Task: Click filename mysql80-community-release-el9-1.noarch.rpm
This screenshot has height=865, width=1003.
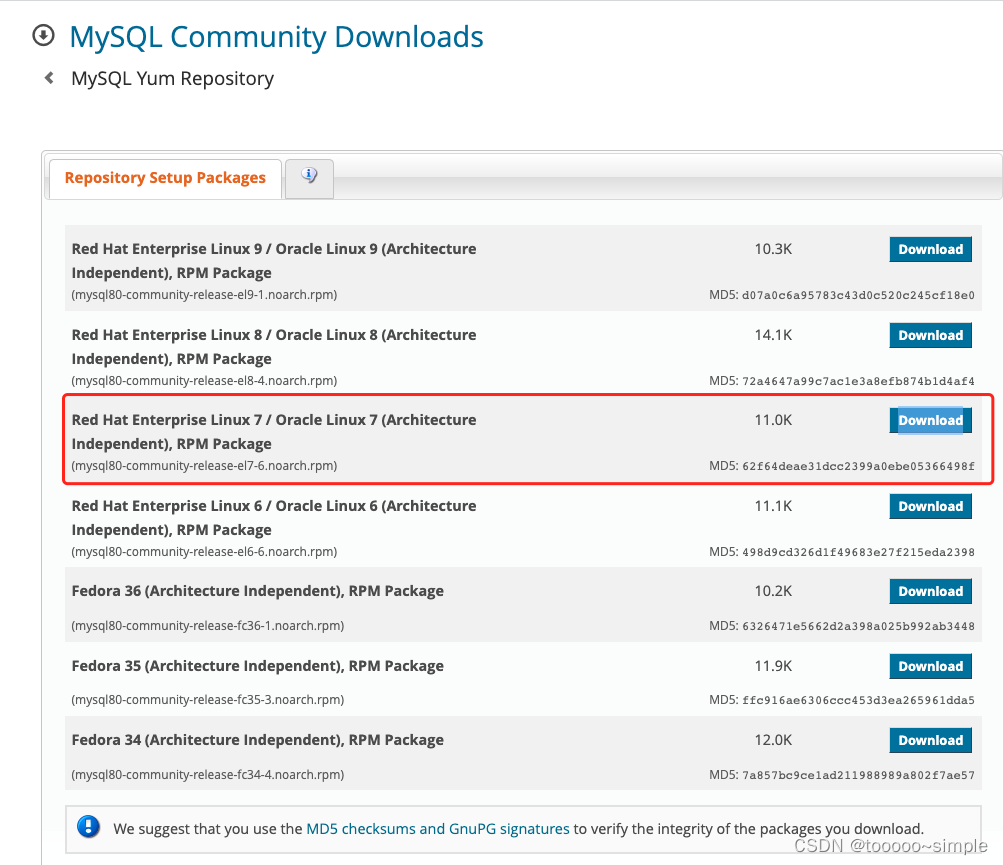Action: pyautogui.click(x=204, y=295)
